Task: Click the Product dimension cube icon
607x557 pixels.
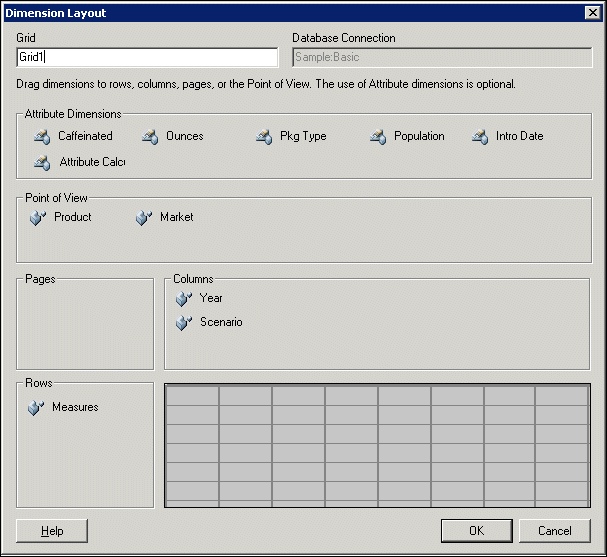Action: [x=38, y=218]
